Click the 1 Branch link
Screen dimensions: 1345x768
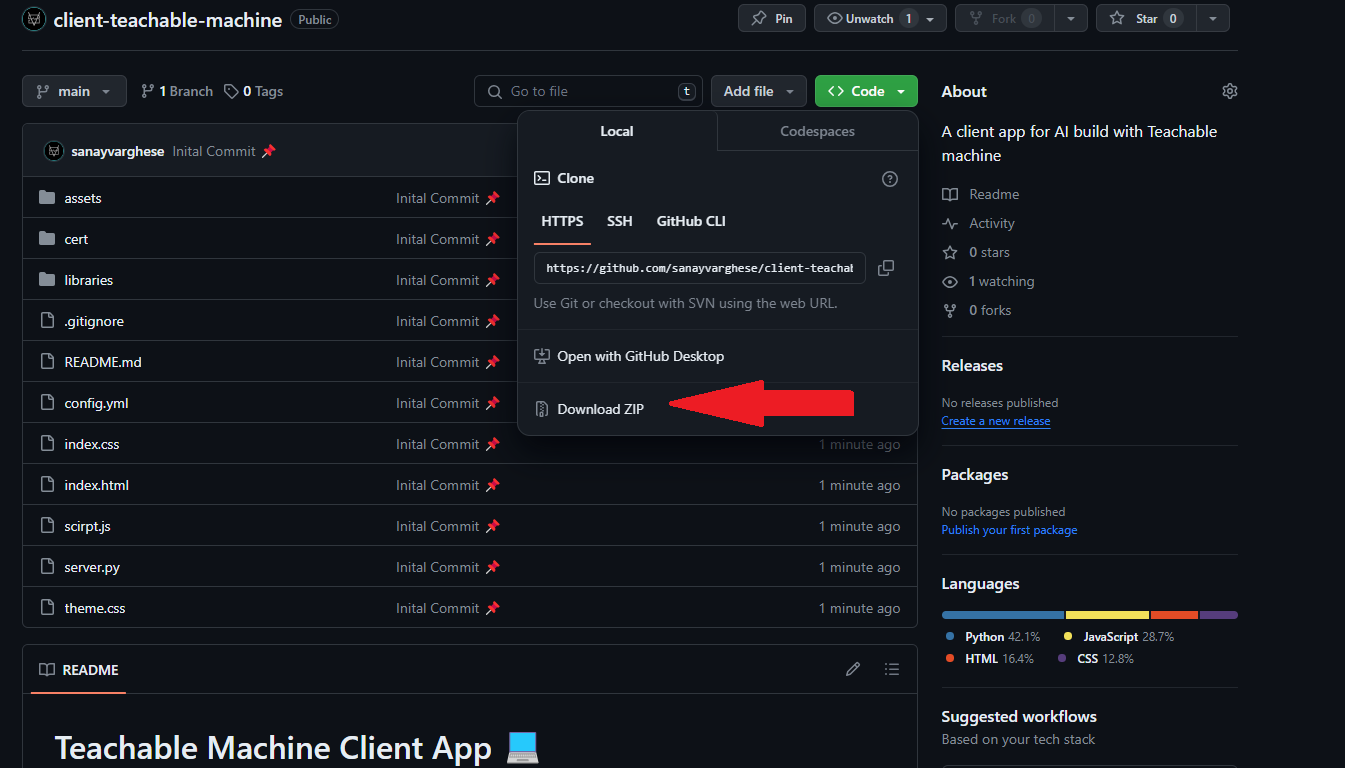coord(177,91)
